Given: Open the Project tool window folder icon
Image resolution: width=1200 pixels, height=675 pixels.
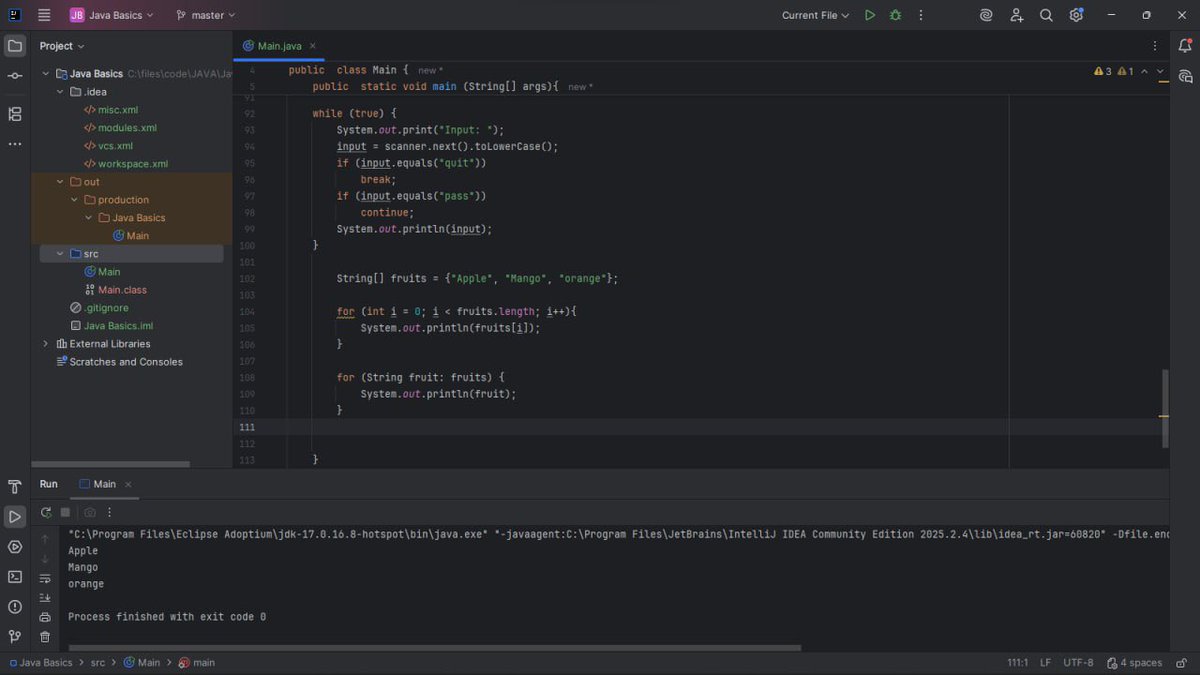Looking at the screenshot, I should coord(15,46).
